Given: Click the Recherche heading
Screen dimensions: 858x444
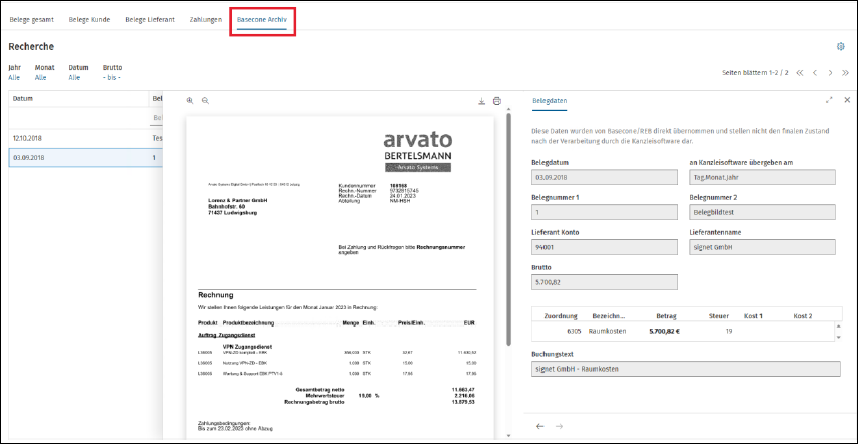Looking at the screenshot, I should point(31,47).
